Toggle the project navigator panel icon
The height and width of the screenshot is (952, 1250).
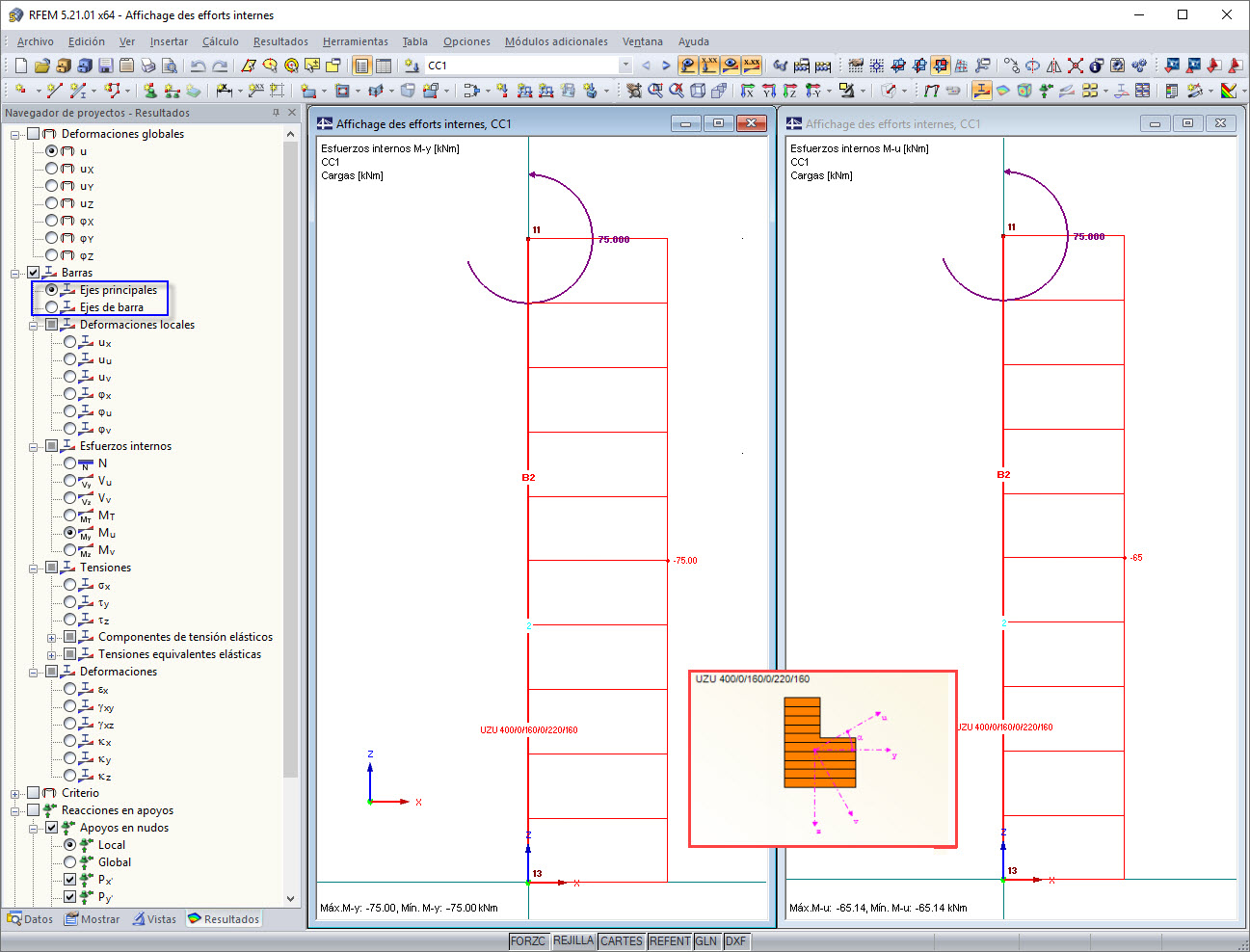pyautogui.click(x=361, y=66)
